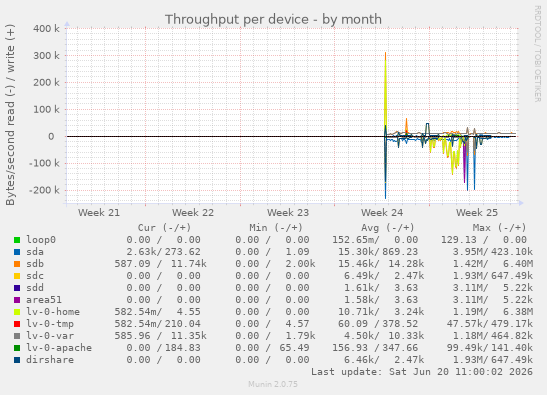Click the Last update timestamp line
The image size is (547, 395).
point(422,372)
